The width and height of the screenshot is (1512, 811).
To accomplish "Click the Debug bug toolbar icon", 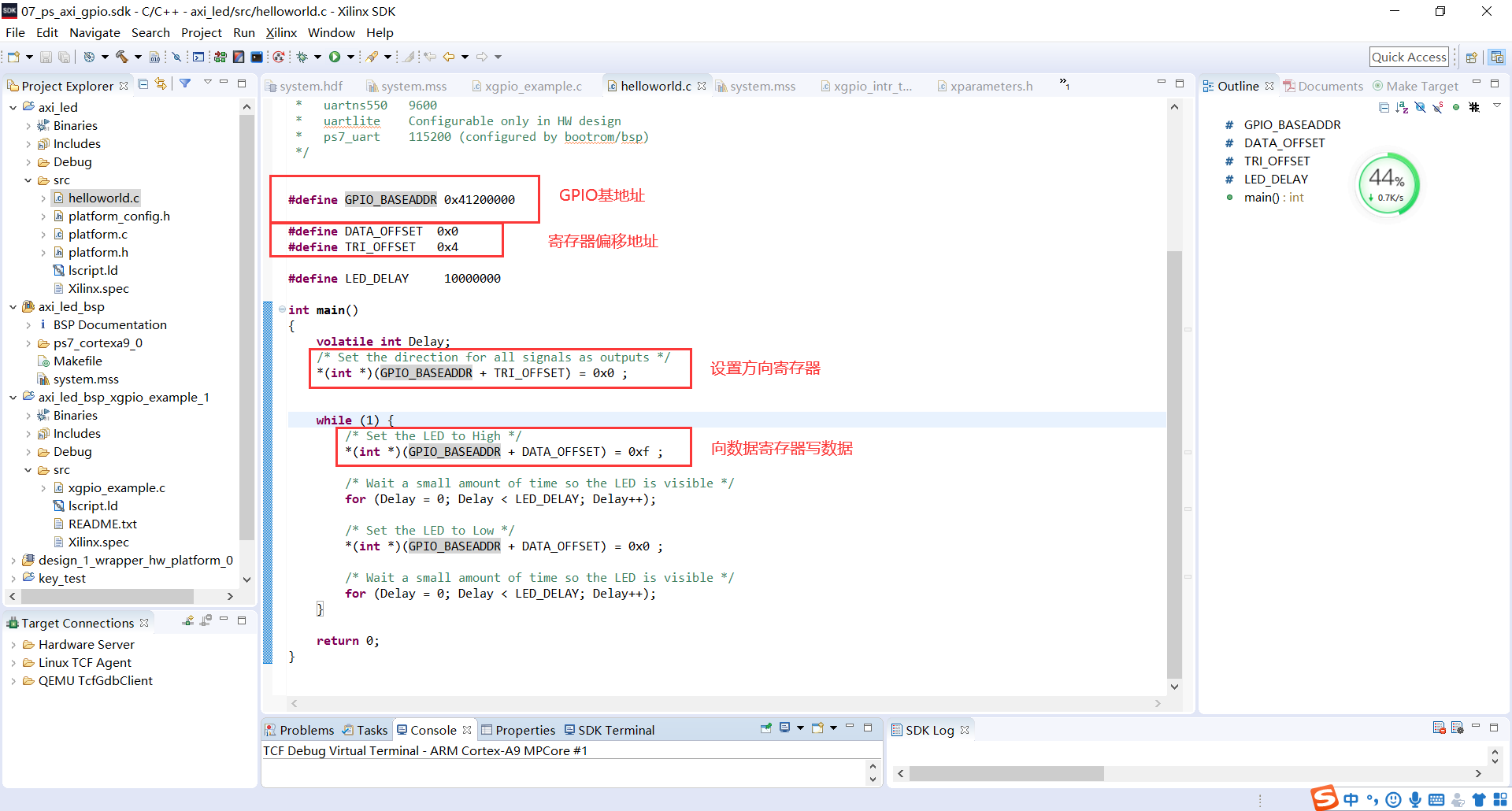I will click(302, 57).
